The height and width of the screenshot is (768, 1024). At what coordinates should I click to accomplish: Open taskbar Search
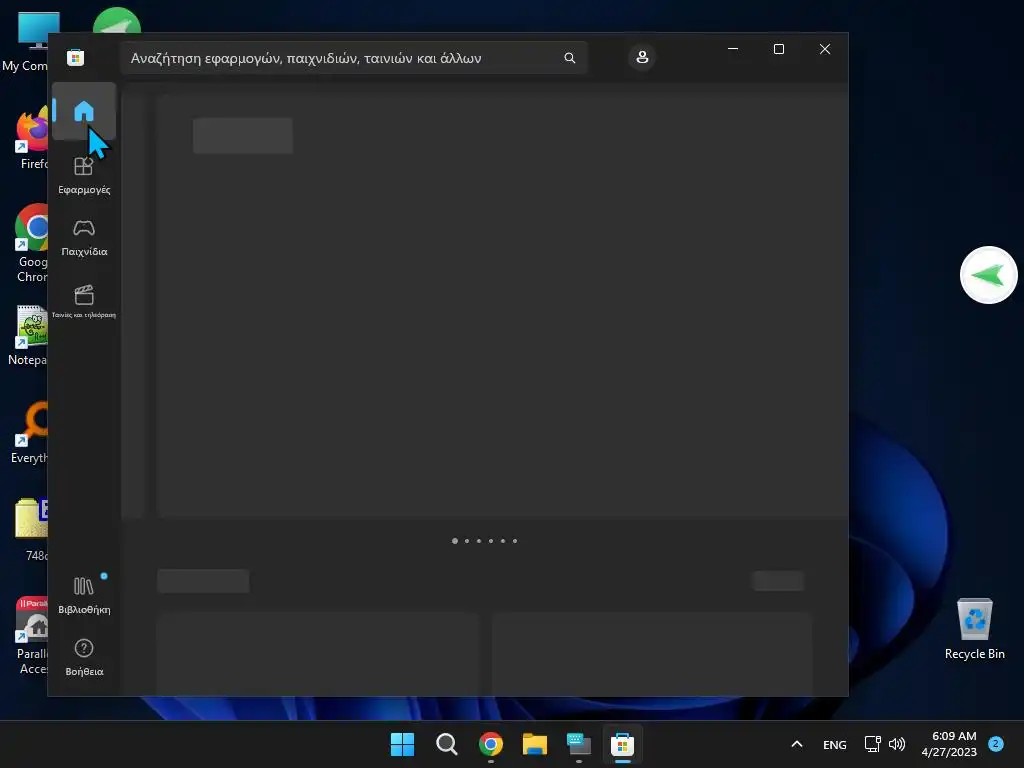447,744
